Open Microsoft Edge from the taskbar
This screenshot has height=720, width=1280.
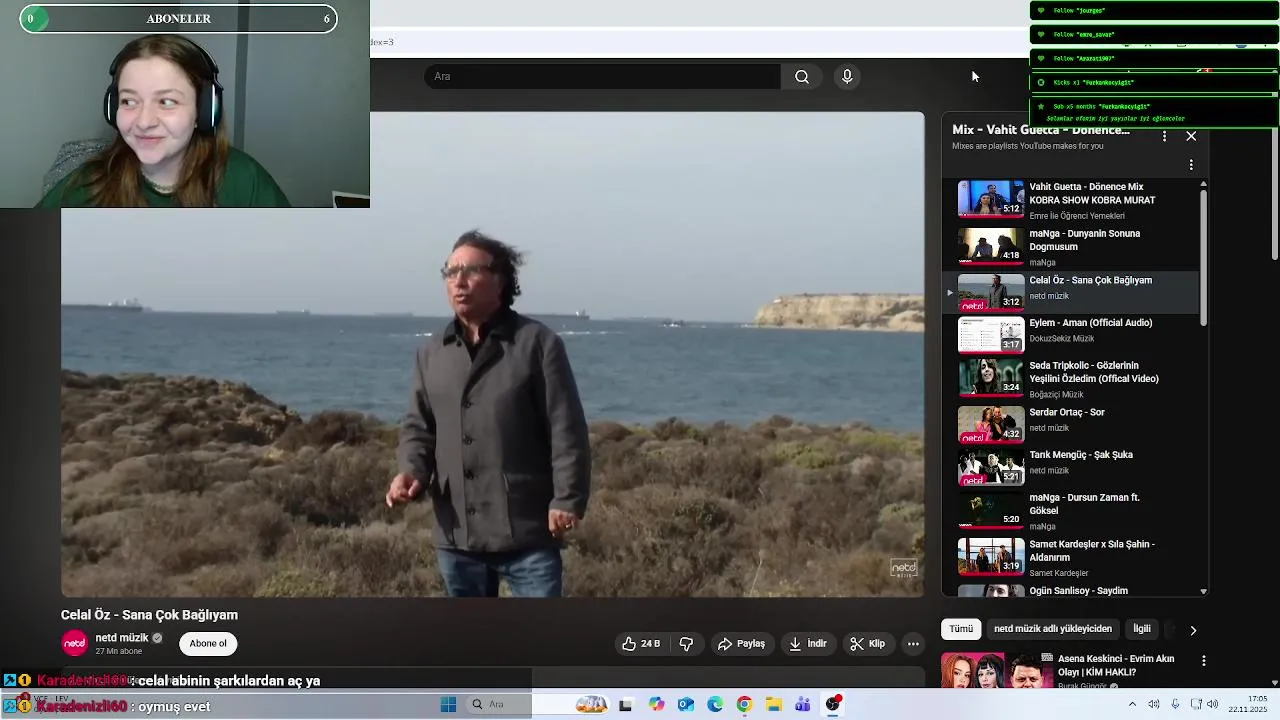pyautogui.click(x=715, y=705)
